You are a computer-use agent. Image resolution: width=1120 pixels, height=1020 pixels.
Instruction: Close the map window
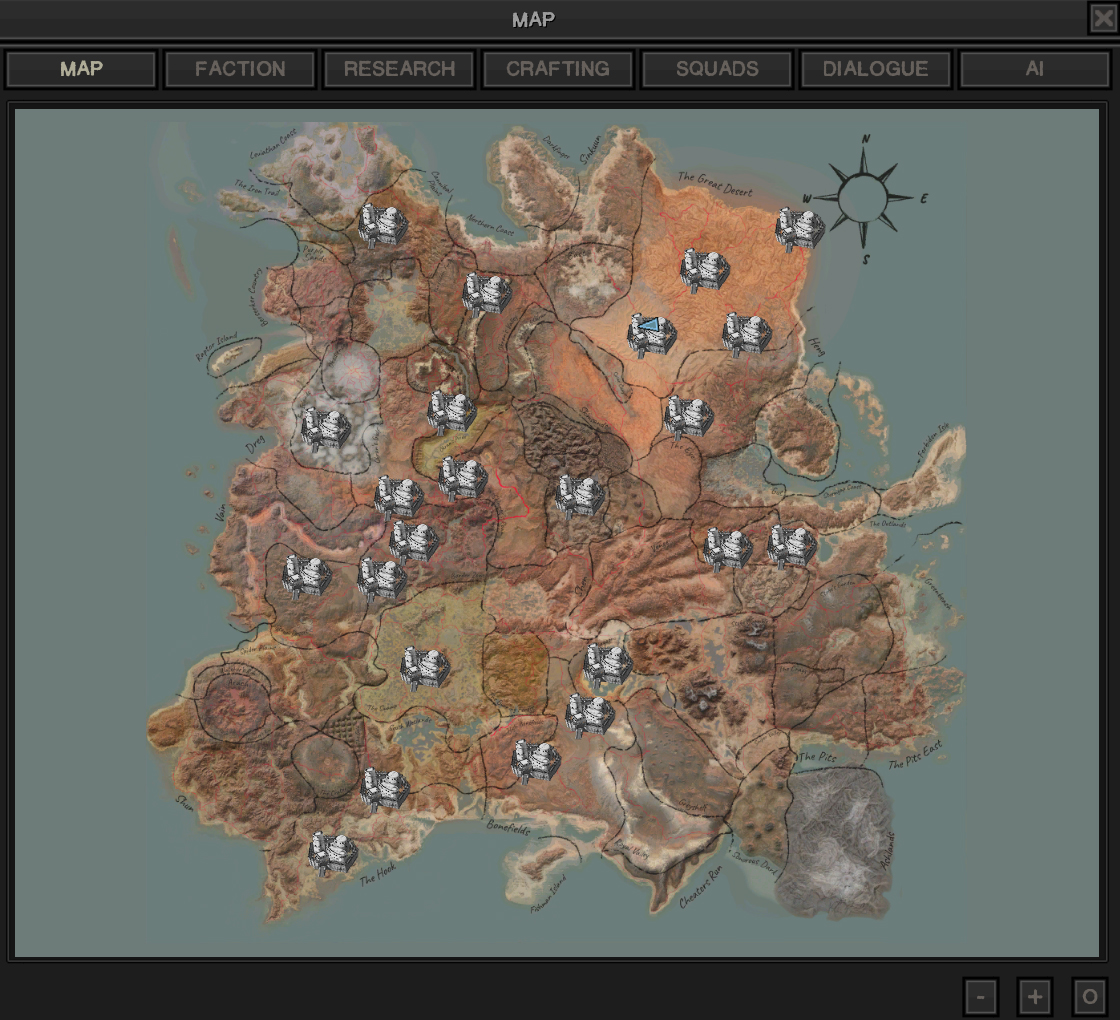(x=1103, y=20)
